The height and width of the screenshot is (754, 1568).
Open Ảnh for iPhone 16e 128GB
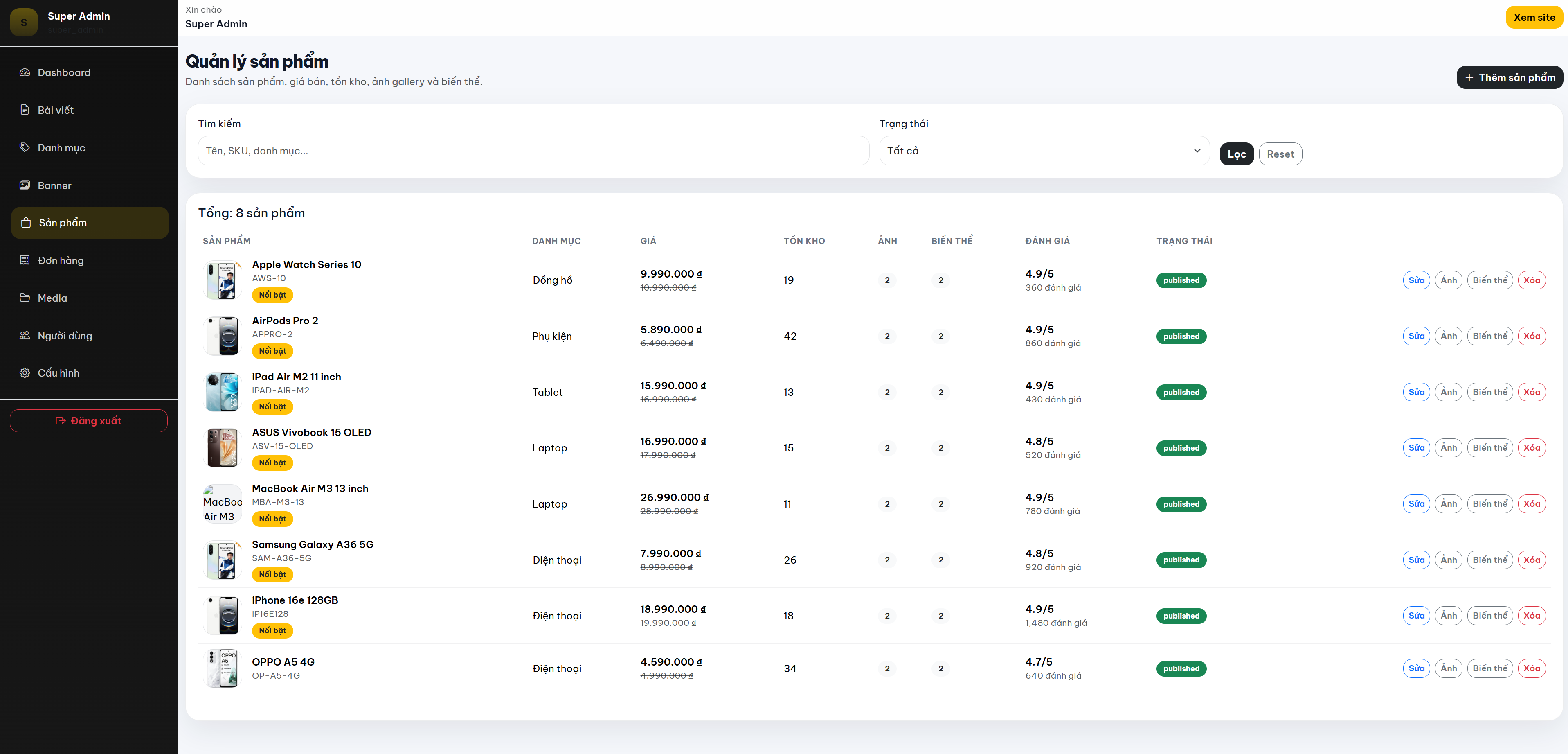1448,616
